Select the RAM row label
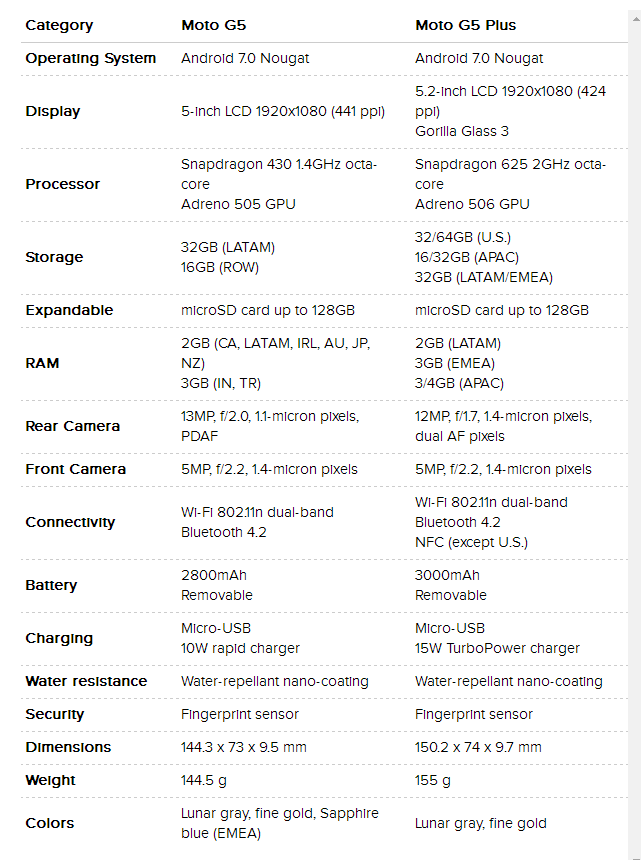Image resolution: width=641 pixels, height=860 pixels. coord(42,363)
